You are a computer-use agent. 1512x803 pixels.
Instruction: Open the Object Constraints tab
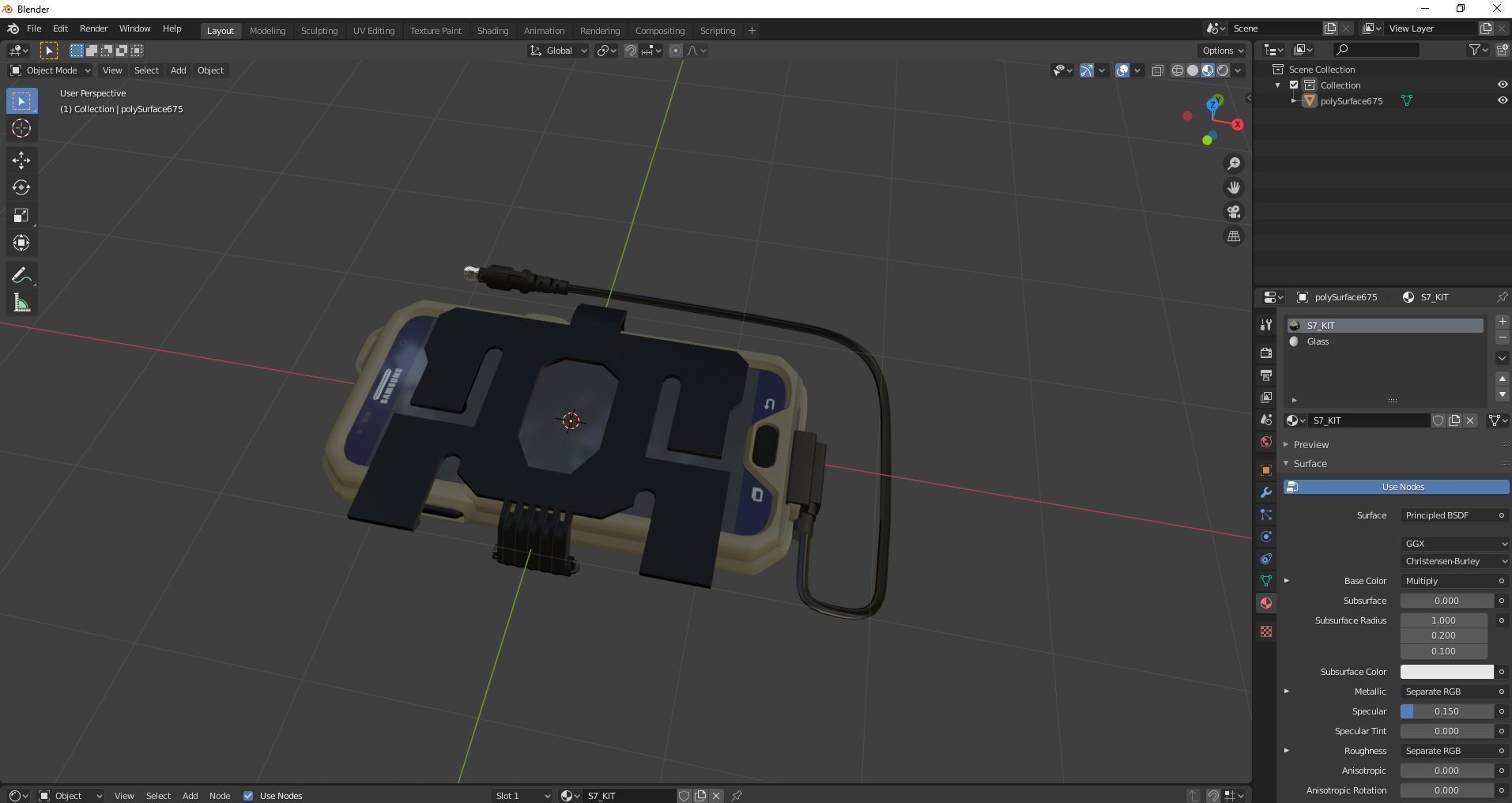point(1266,559)
